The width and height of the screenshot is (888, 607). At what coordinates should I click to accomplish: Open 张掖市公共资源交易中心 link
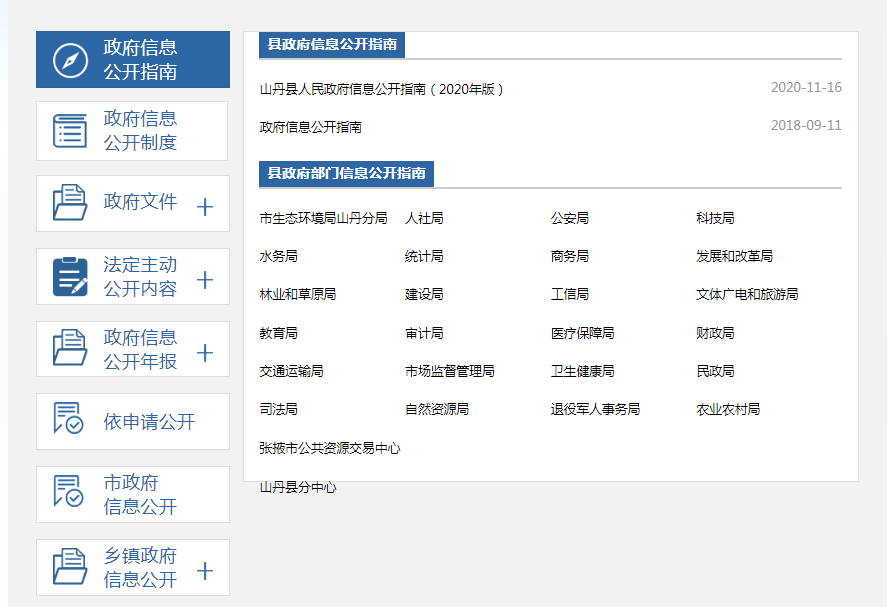330,448
